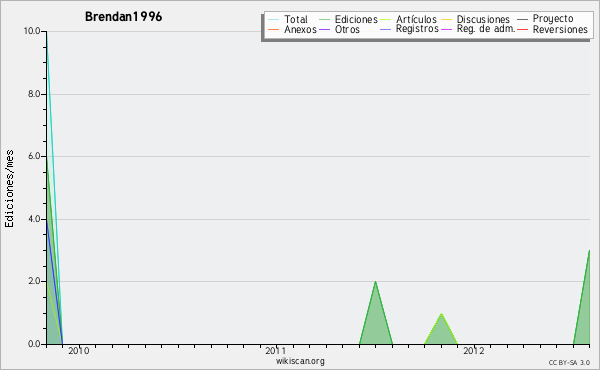
Task: Click the wikiscan.org credit text
Action: point(300,361)
